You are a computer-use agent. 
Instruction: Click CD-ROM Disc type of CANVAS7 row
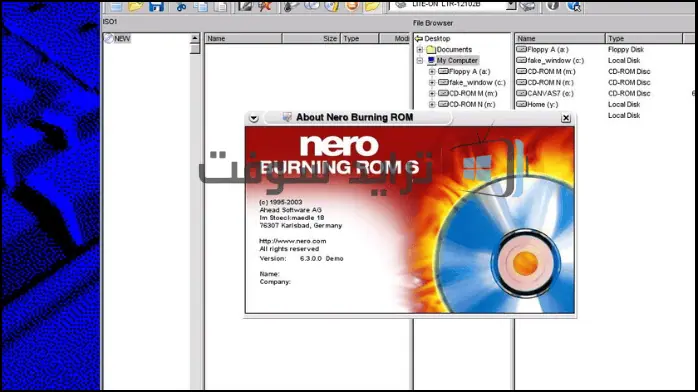click(x=629, y=93)
